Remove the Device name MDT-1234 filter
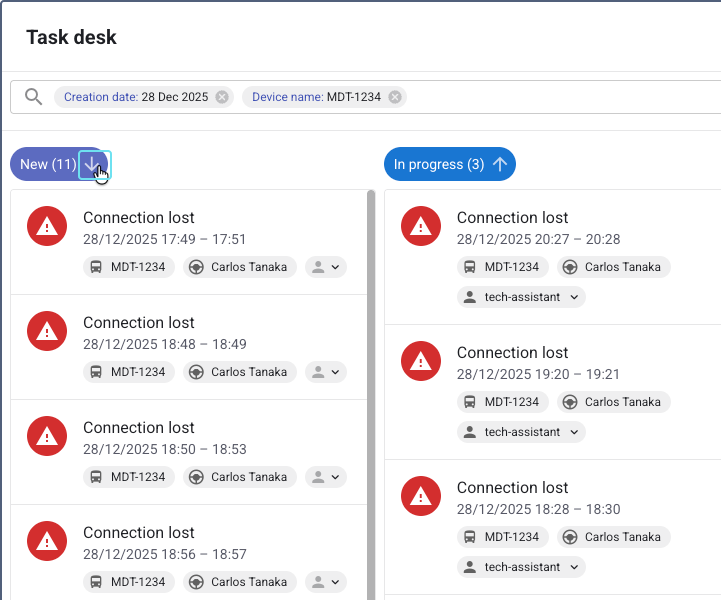 [x=395, y=97]
